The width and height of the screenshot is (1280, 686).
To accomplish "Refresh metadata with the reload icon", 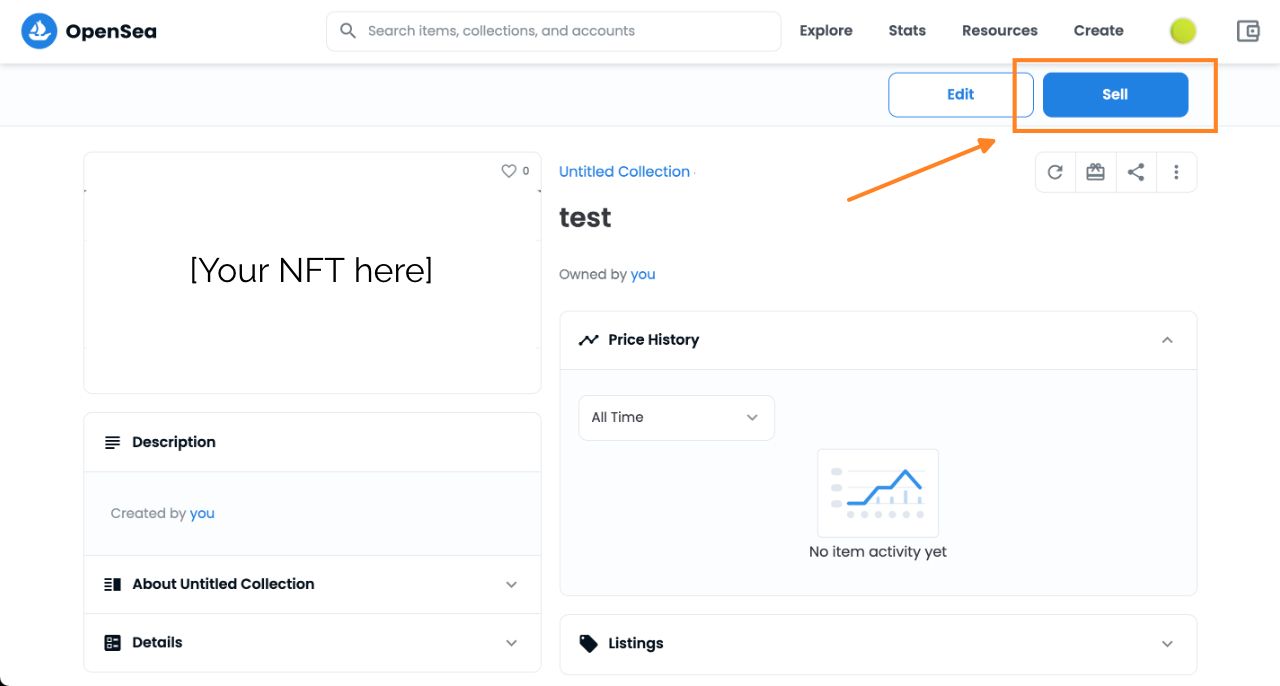I will (1055, 172).
